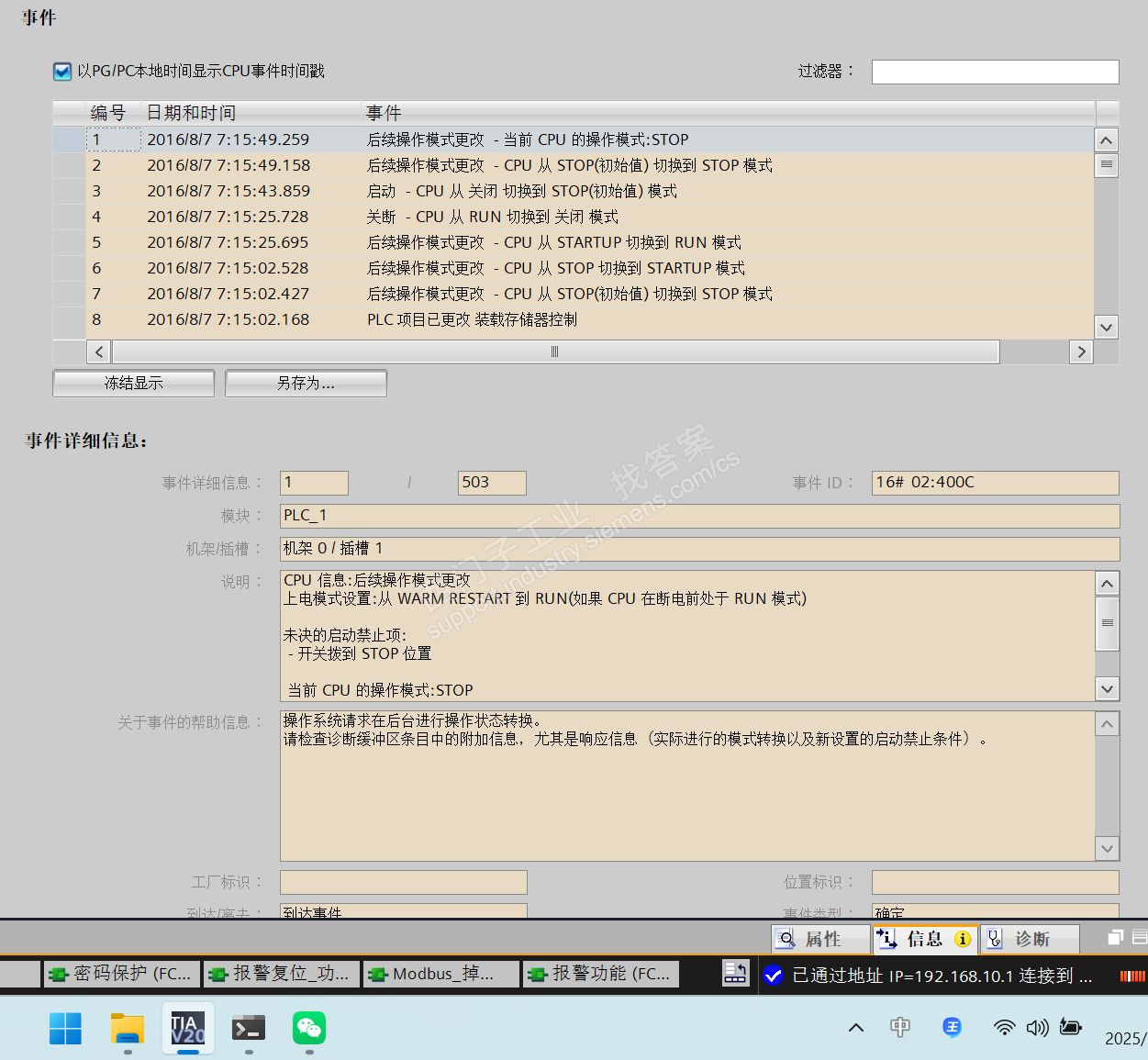Click into the 过滤器 filter field
Screen dimensions: 1148x1060
[x=995, y=72]
